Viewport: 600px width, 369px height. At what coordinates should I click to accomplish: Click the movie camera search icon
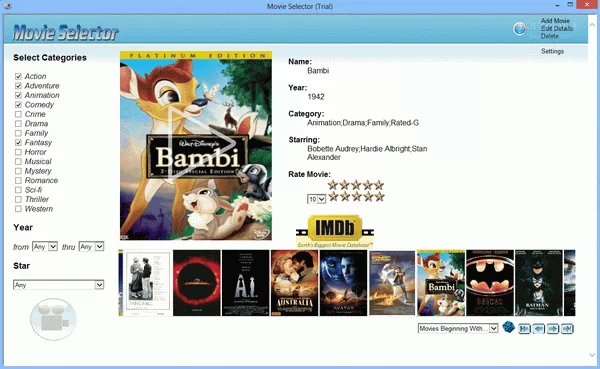[x=53, y=319]
